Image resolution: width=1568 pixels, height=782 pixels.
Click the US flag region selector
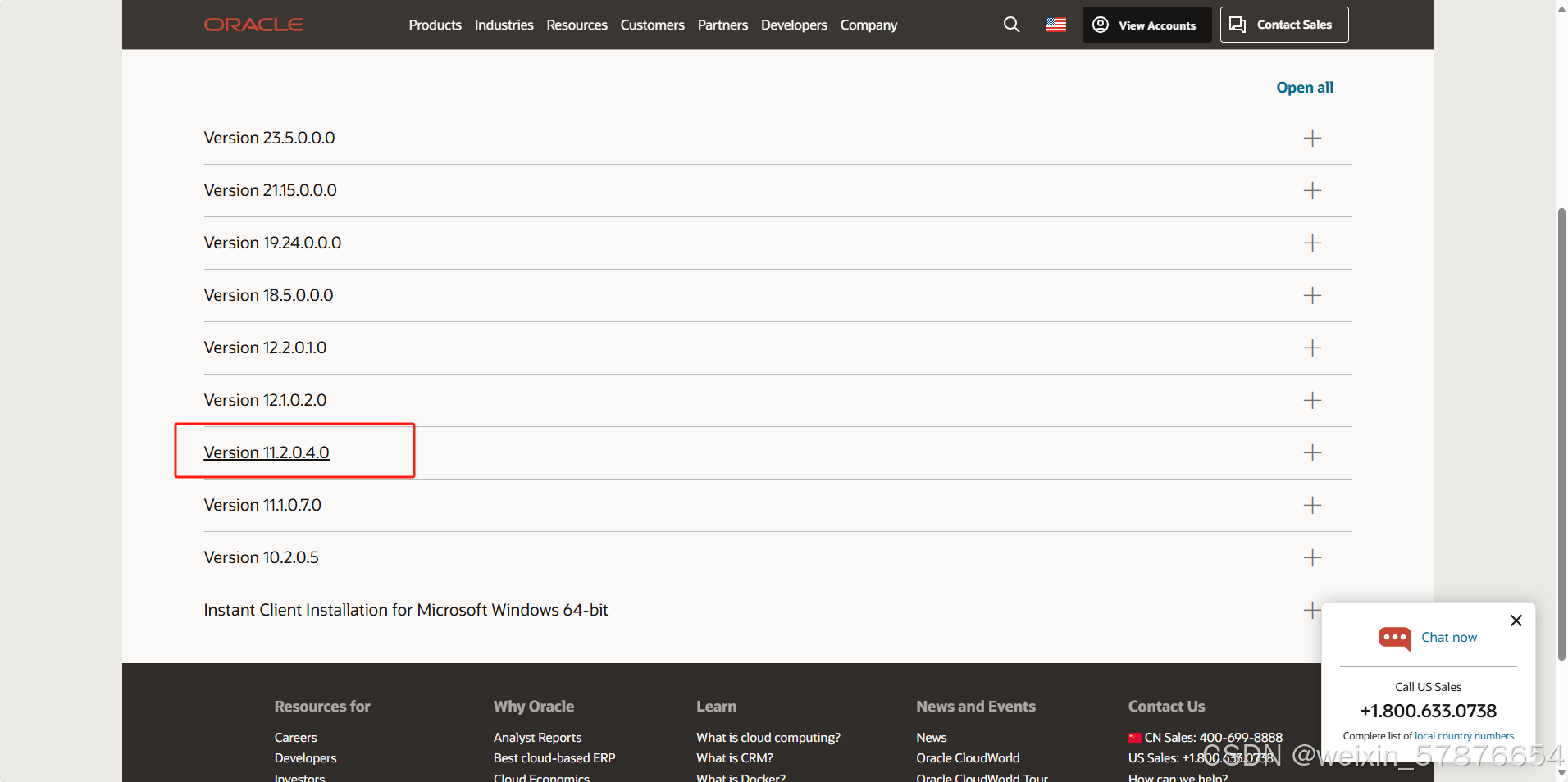(x=1055, y=24)
